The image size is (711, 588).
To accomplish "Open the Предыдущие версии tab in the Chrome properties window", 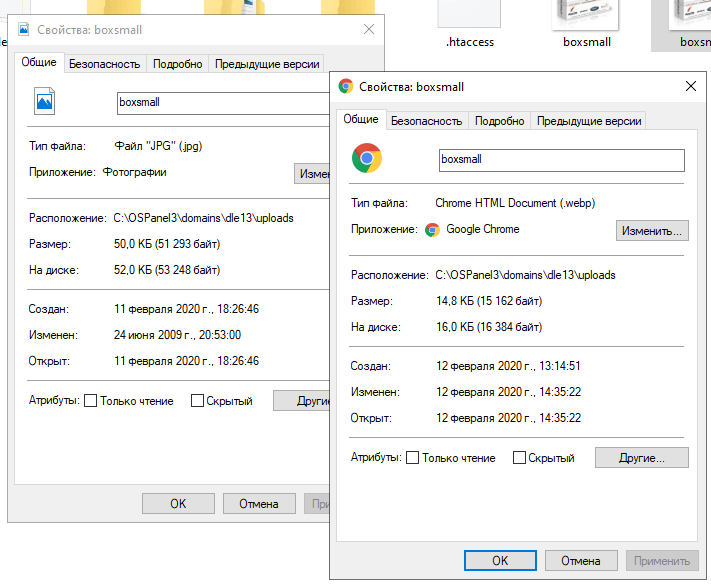I will click(589, 121).
